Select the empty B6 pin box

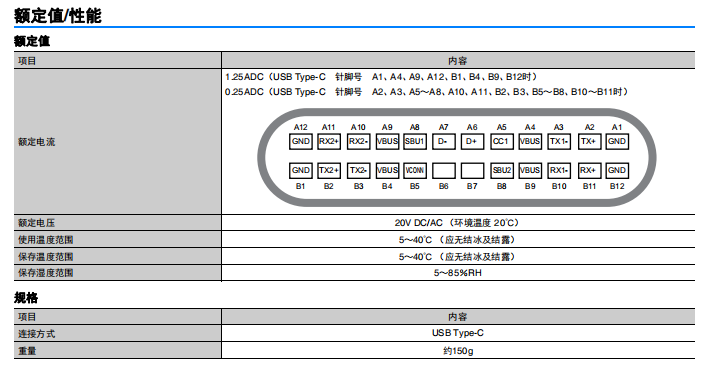click(x=443, y=170)
